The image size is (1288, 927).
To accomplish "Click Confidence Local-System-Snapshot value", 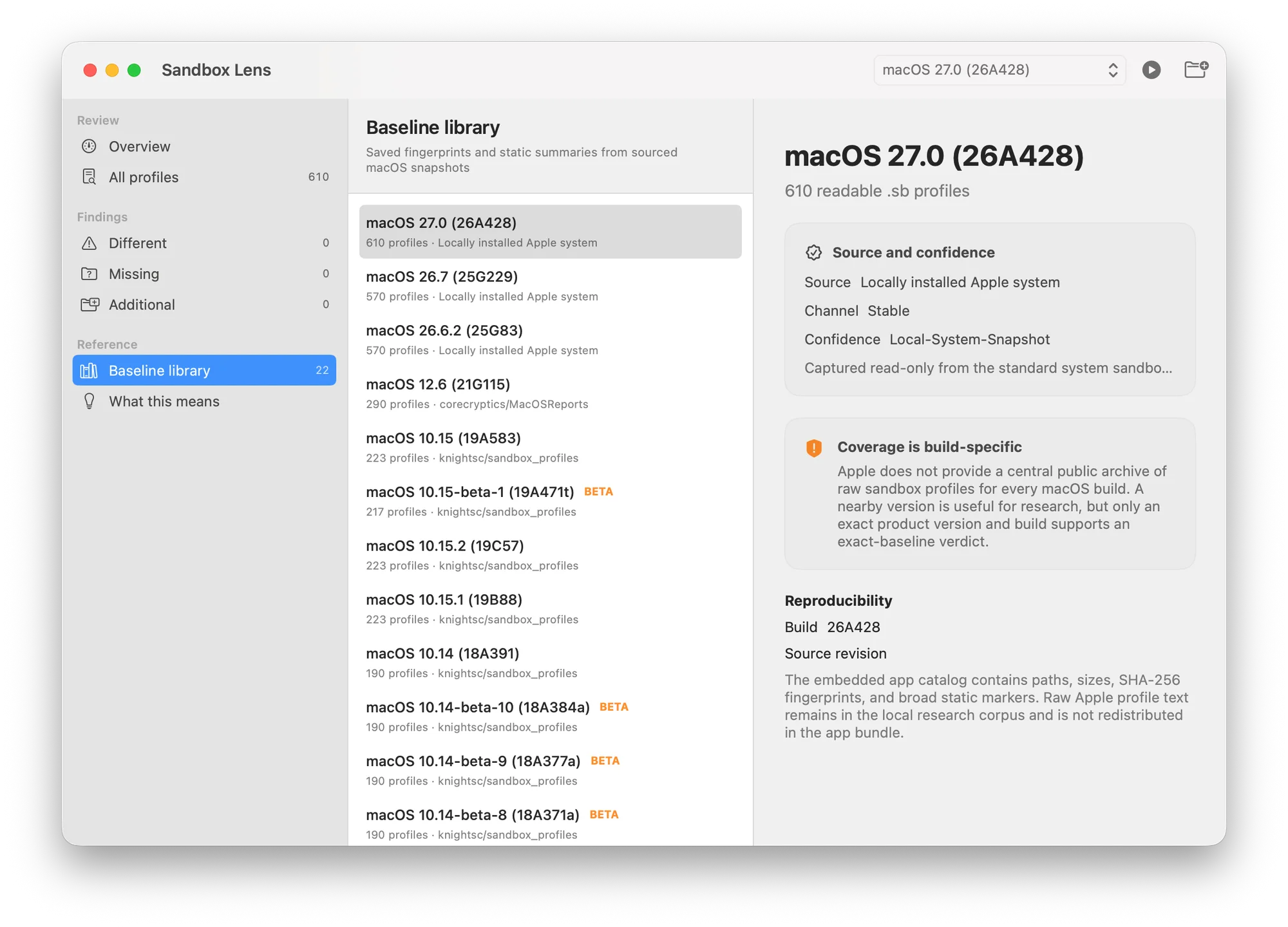I will pyautogui.click(x=969, y=339).
